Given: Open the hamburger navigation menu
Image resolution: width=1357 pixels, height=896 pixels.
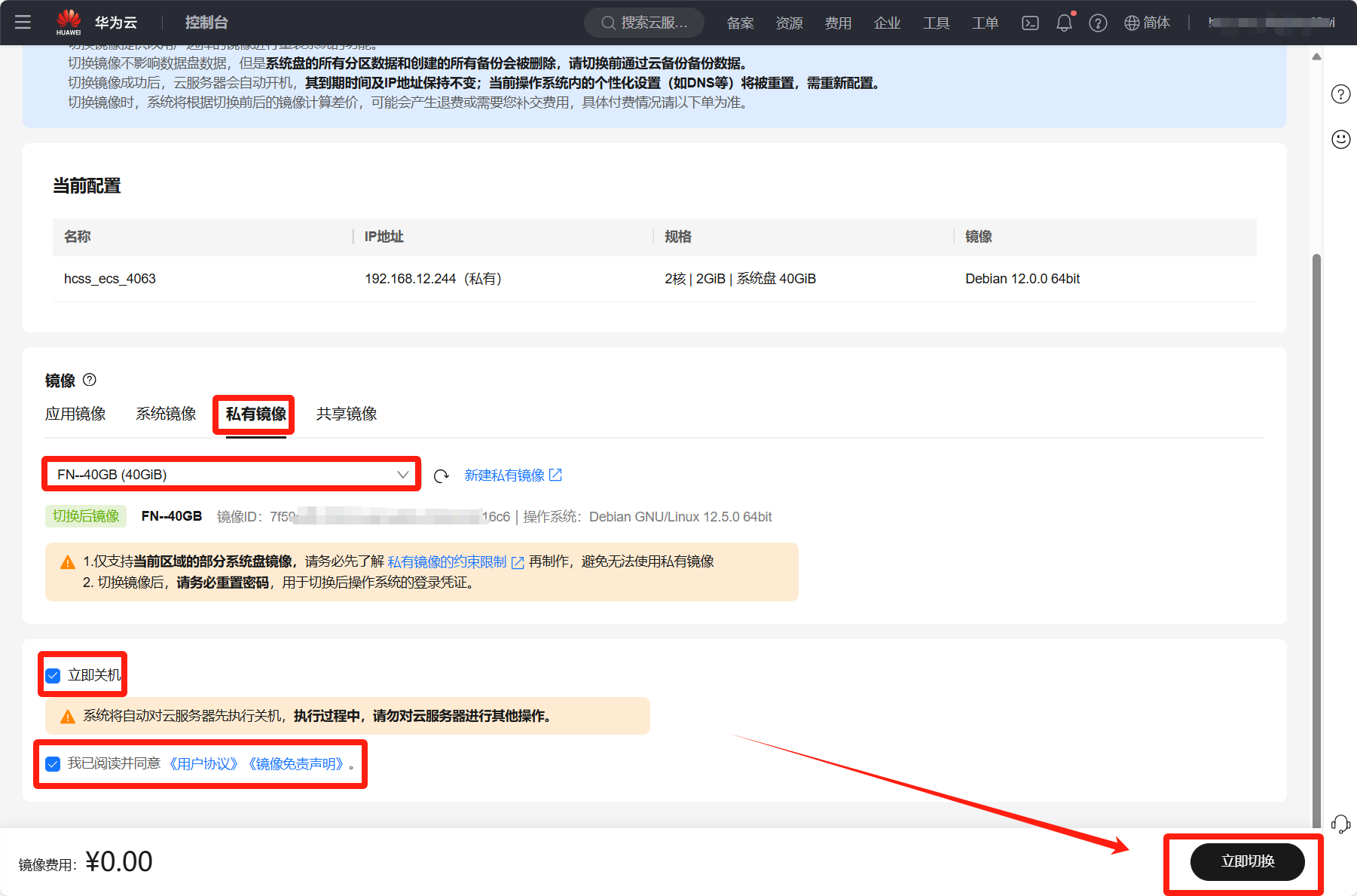Looking at the screenshot, I should (23, 23).
